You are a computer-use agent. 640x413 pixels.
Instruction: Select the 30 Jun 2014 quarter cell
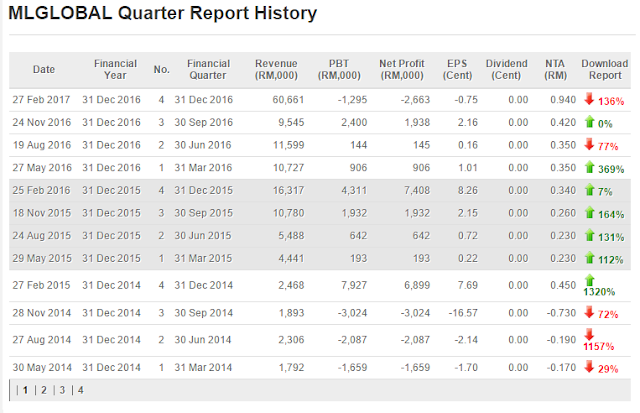pos(203,340)
